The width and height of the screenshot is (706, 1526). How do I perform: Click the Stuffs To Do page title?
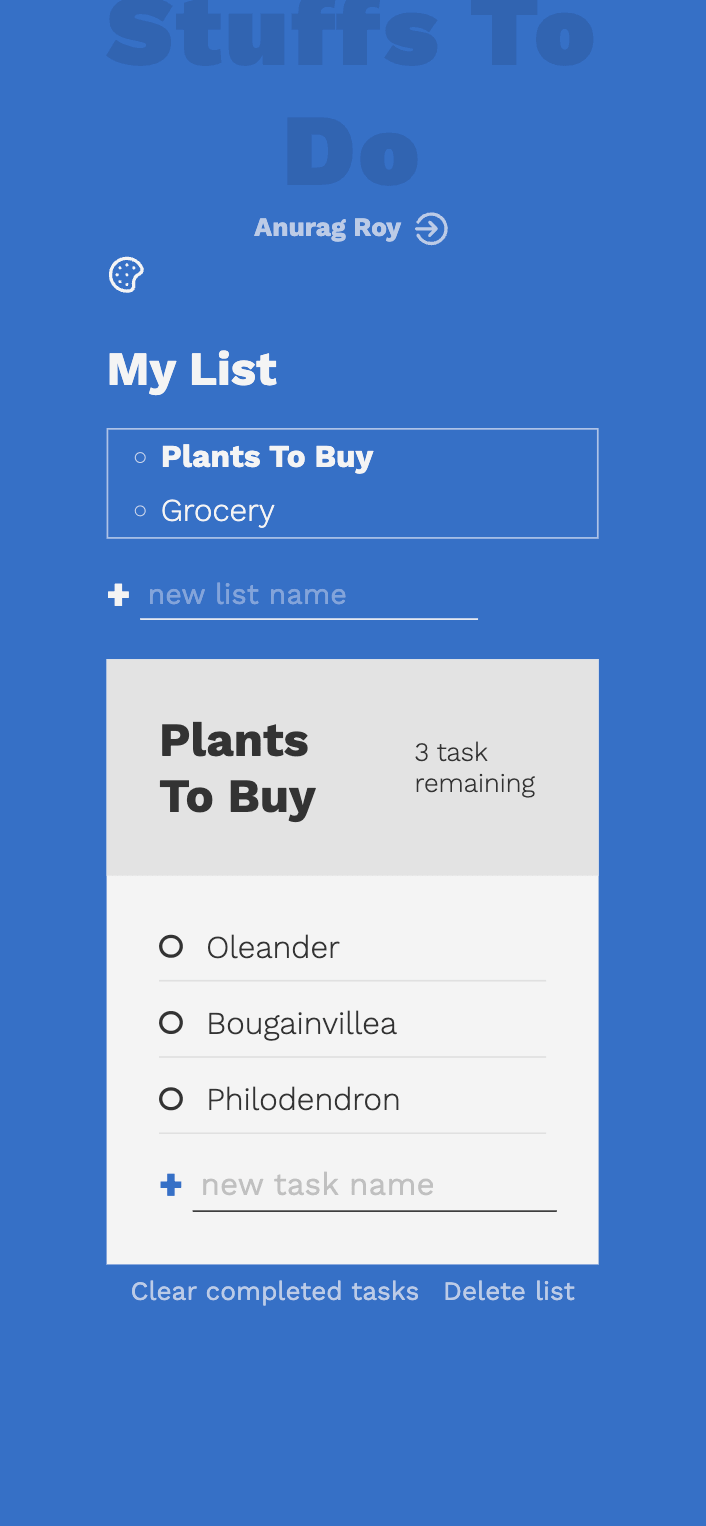coord(351,95)
